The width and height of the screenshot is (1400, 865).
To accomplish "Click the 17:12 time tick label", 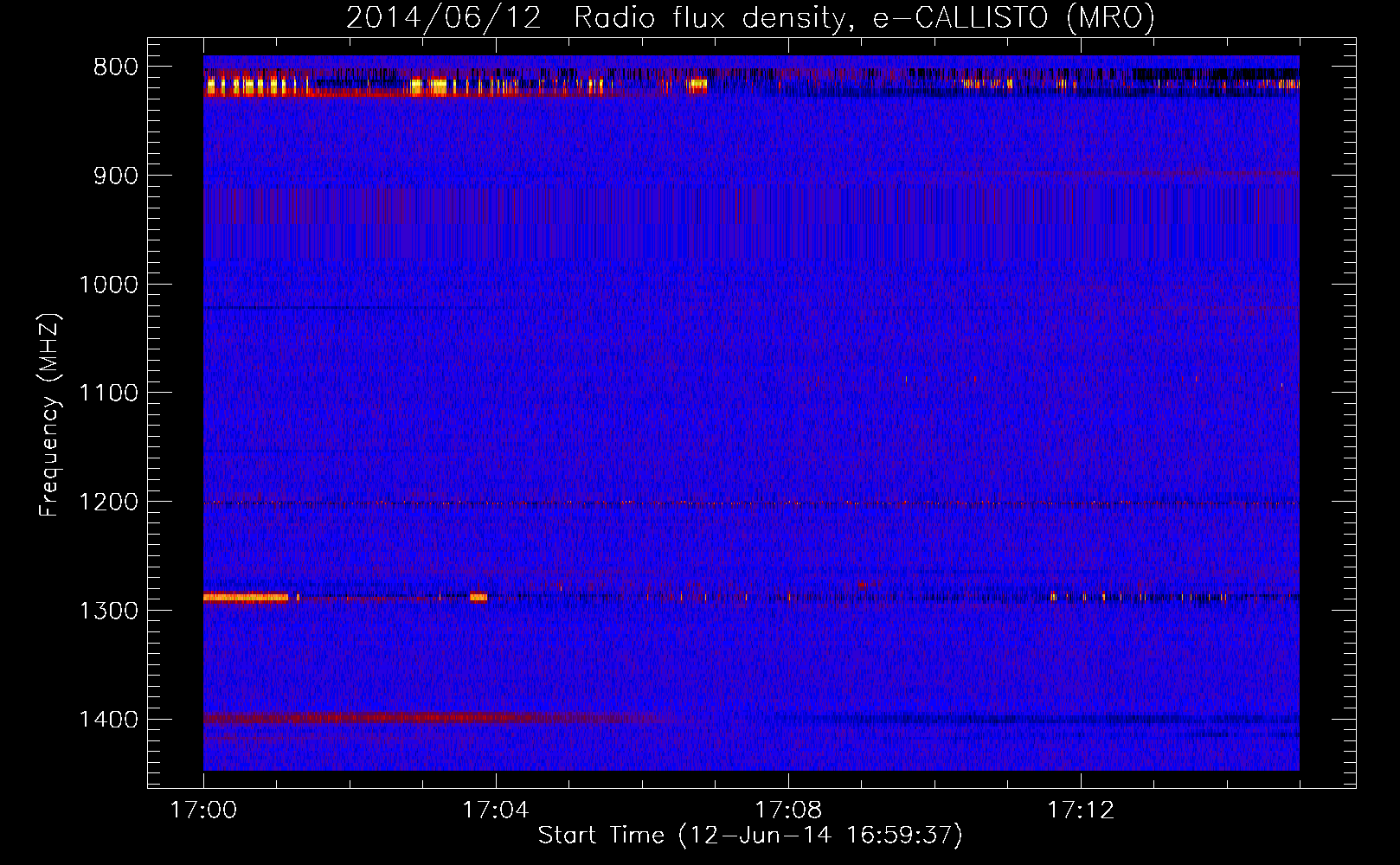I will pyautogui.click(x=1081, y=811).
